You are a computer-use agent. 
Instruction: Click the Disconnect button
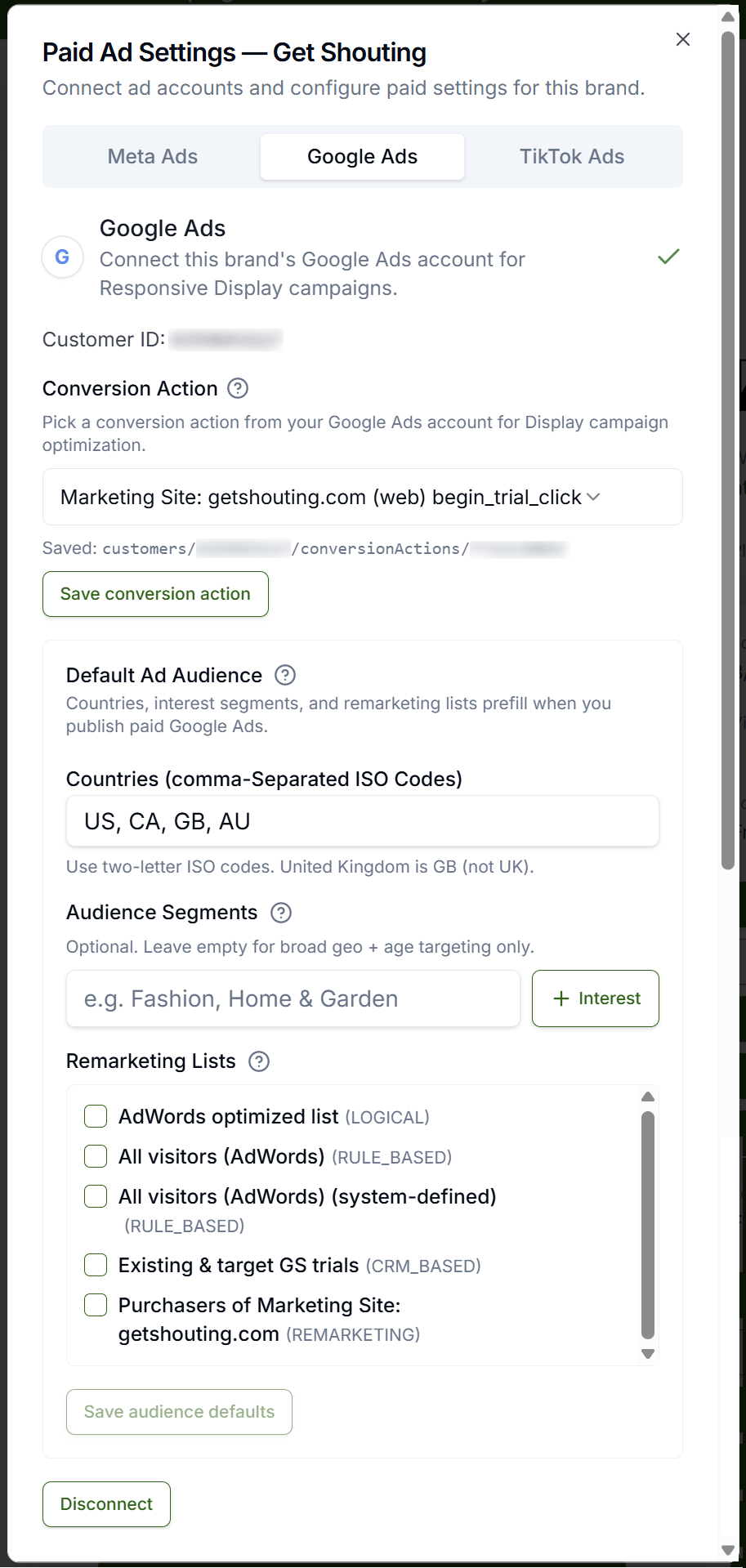106,1504
